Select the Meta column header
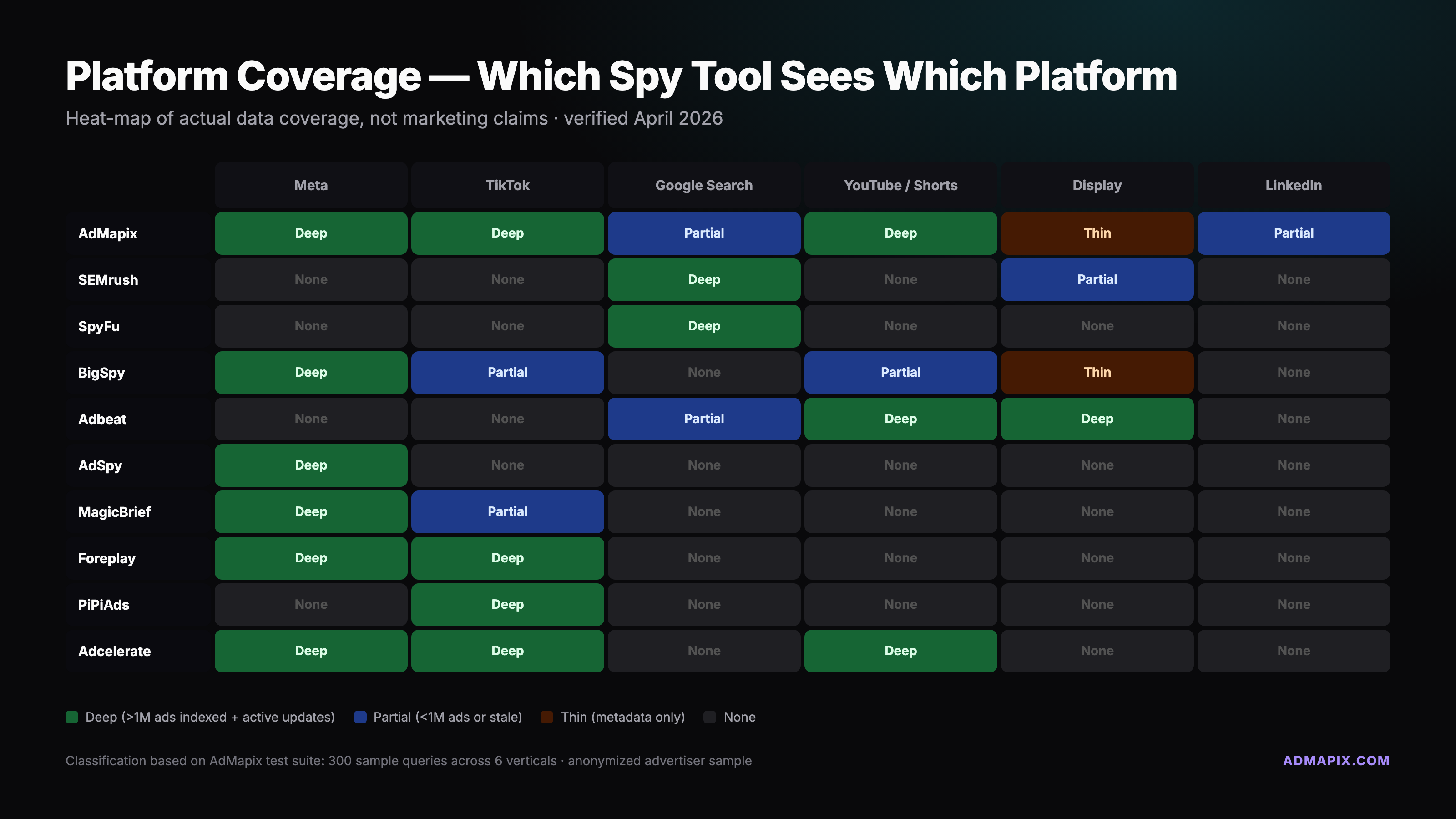The image size is (1456, 819). pyautogui.click(x=311, y=185)
